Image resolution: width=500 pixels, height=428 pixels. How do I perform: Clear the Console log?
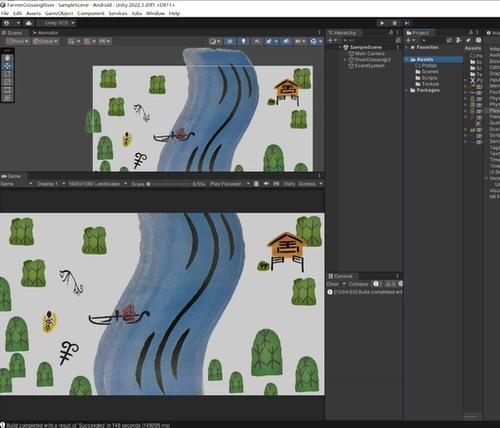click(x=333, y=284)
